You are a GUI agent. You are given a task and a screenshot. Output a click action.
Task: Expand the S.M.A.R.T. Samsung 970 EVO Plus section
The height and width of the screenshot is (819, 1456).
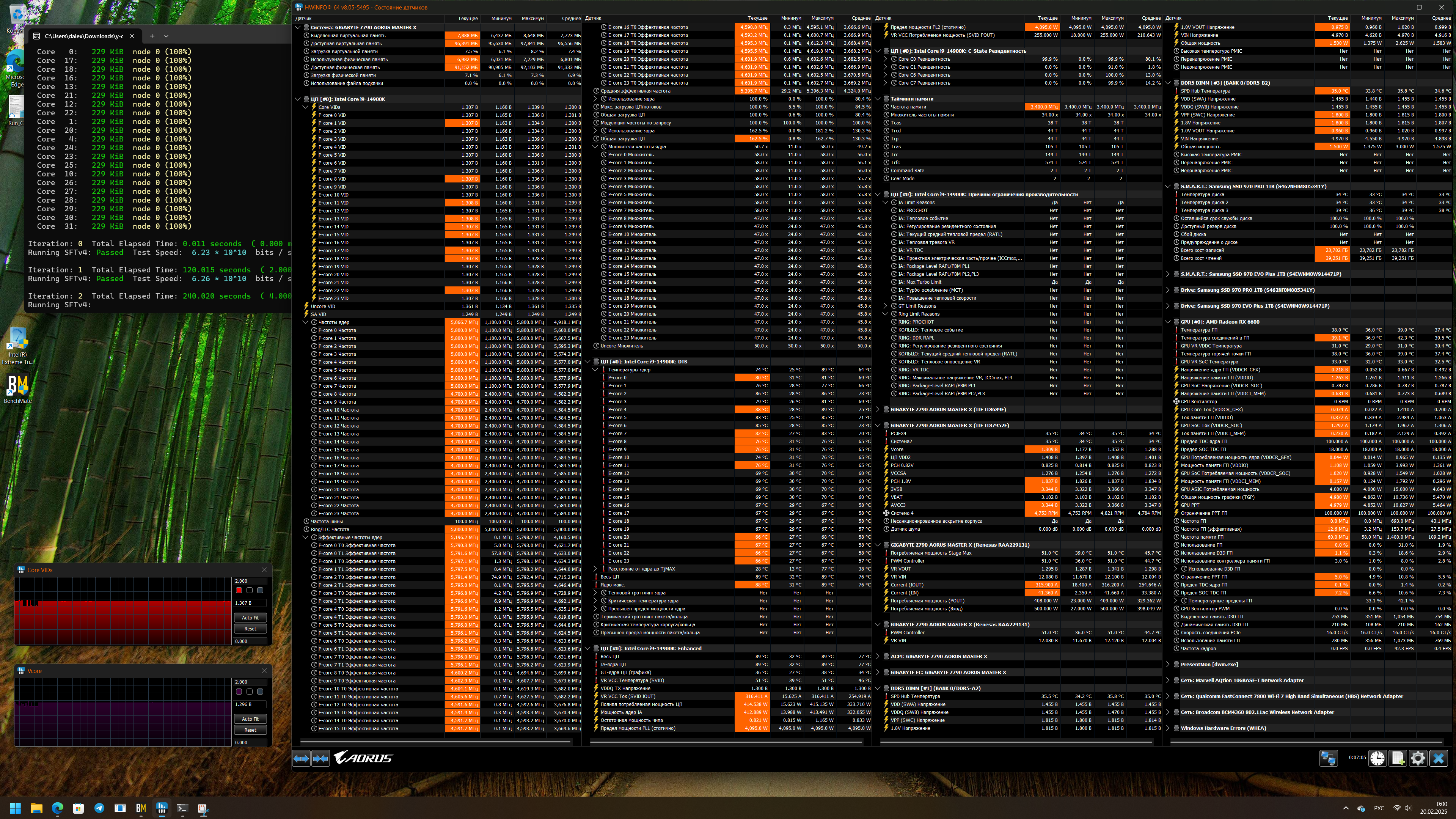click(1168, 274)
